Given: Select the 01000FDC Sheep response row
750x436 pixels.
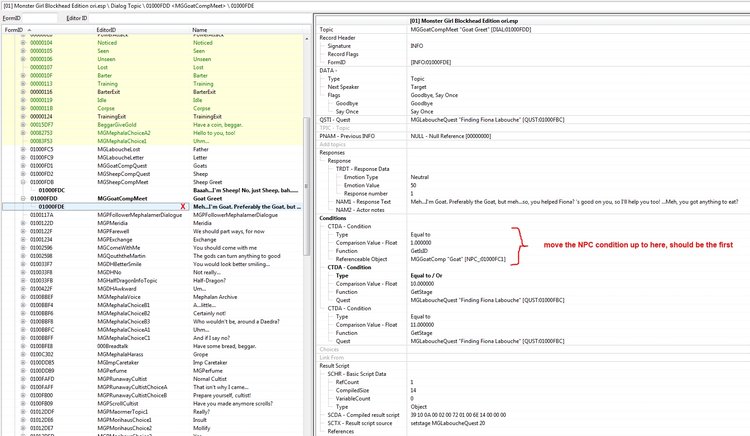Looking at the screenshot, I should coord(152,190).
